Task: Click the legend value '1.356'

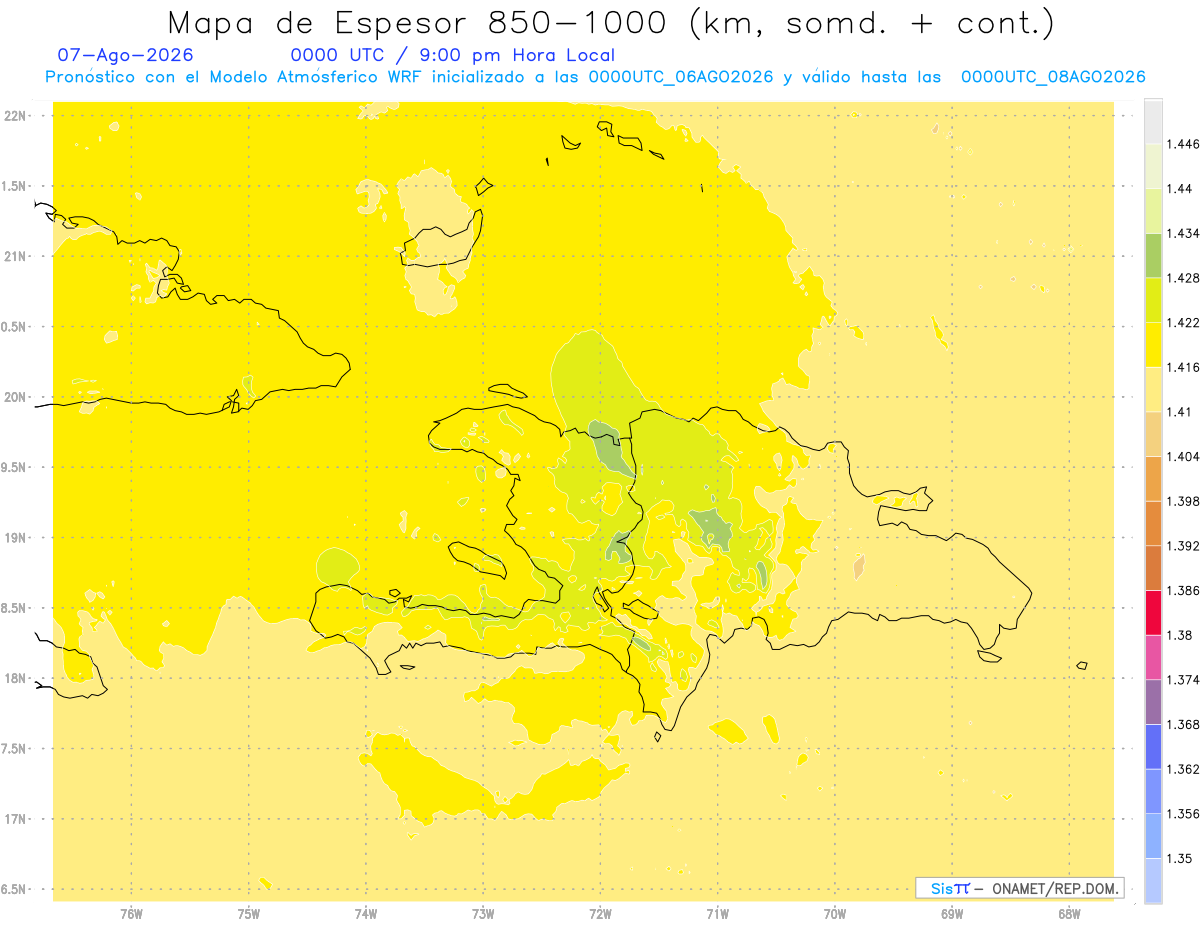Action: click(x=1183, y=814)
